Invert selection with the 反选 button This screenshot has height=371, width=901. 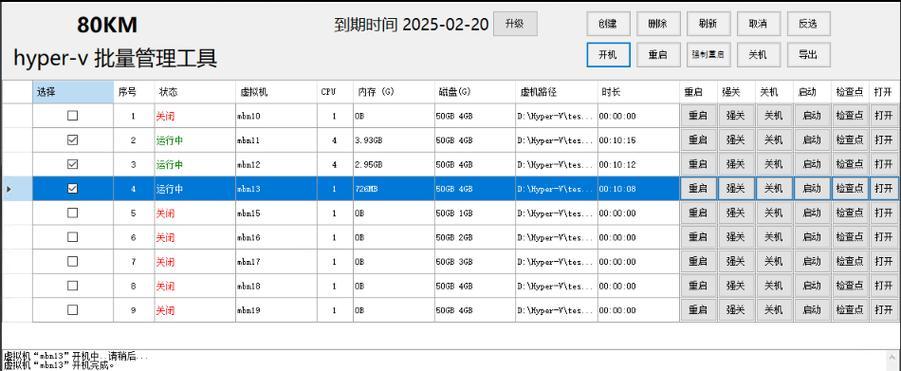pyautogui.click(x=808, y=24)
